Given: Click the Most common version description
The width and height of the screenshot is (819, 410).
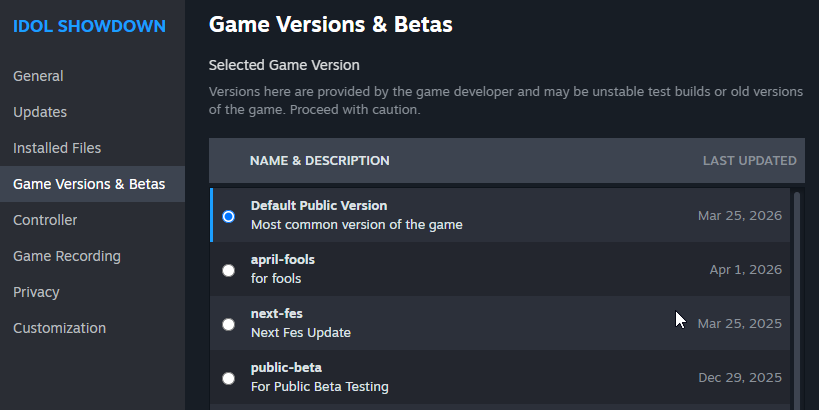Looking at the screenshot, I should 356,224.
